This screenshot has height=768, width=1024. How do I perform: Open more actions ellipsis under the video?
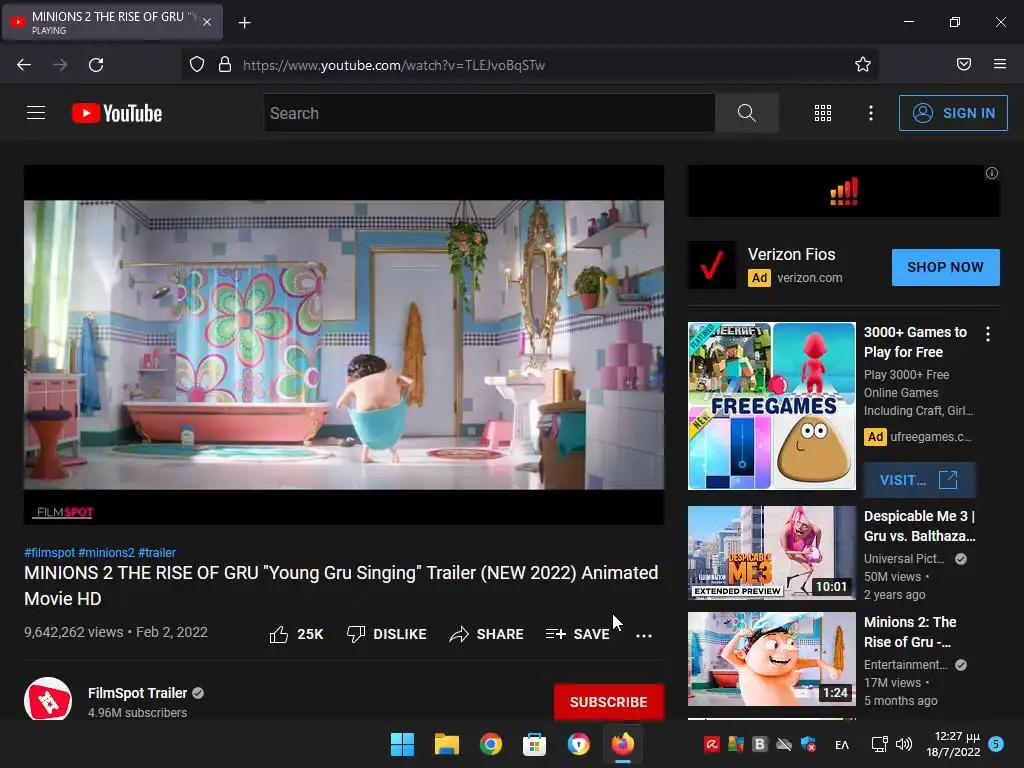tap(644, 635)
